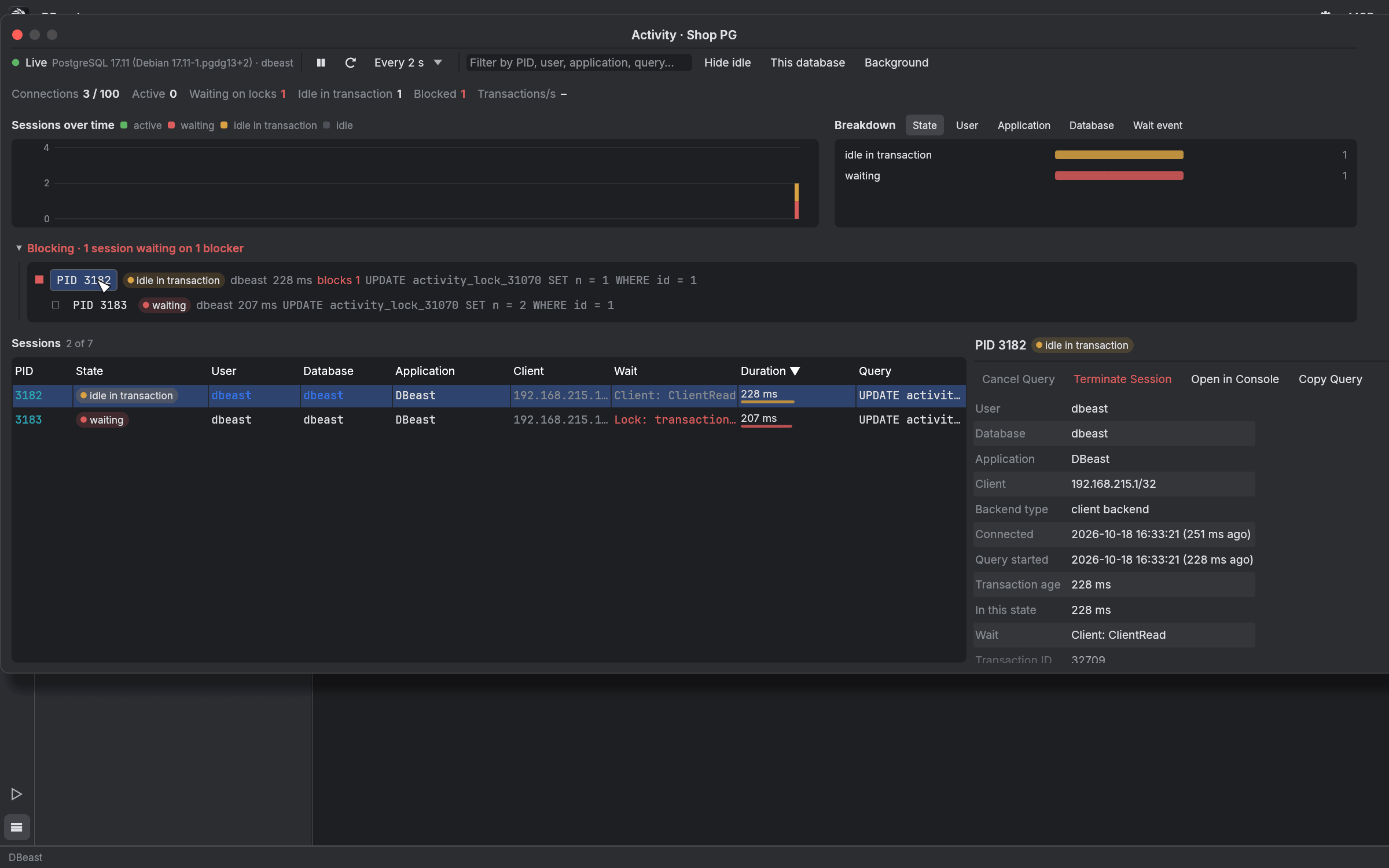Click the square marker beside PID 3183

56,305
